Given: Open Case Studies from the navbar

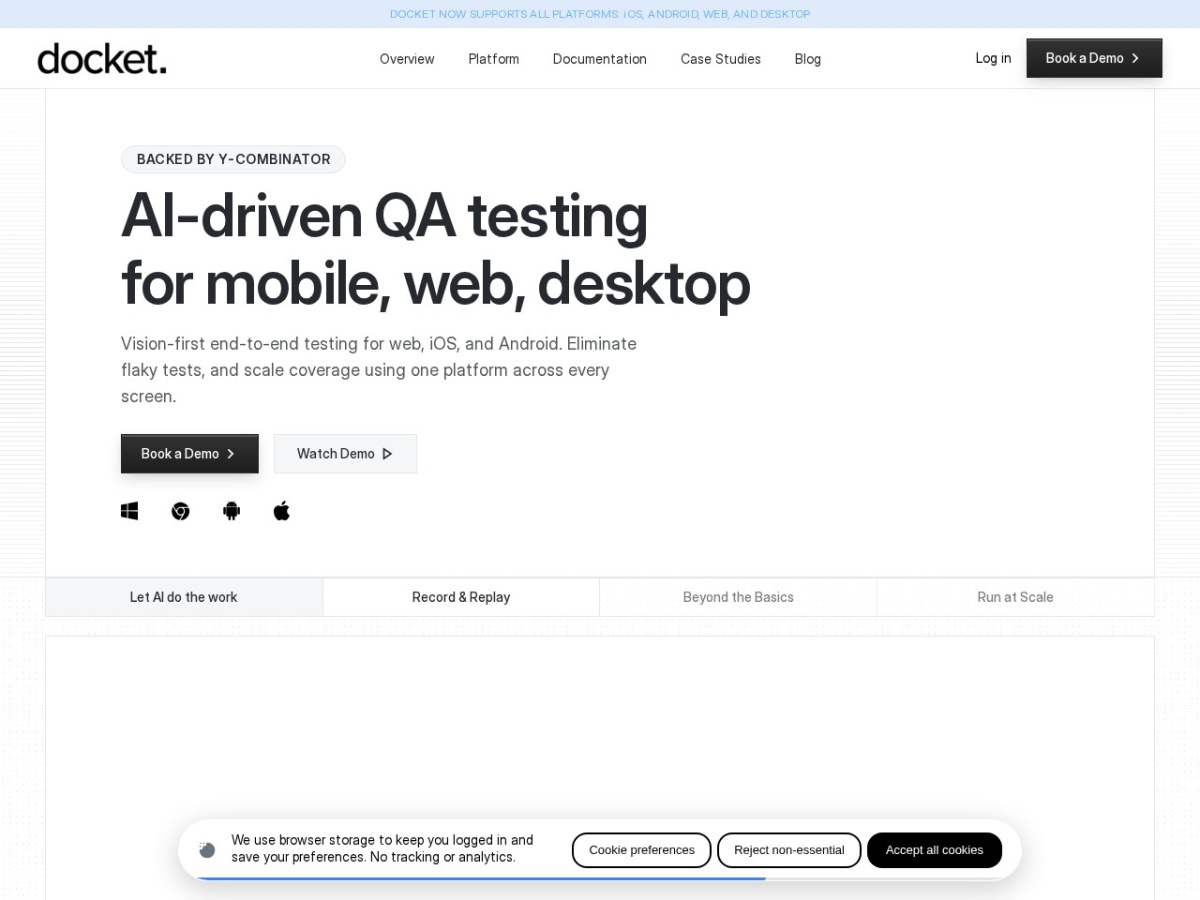Looking at the screenshot, I should 721,59.
